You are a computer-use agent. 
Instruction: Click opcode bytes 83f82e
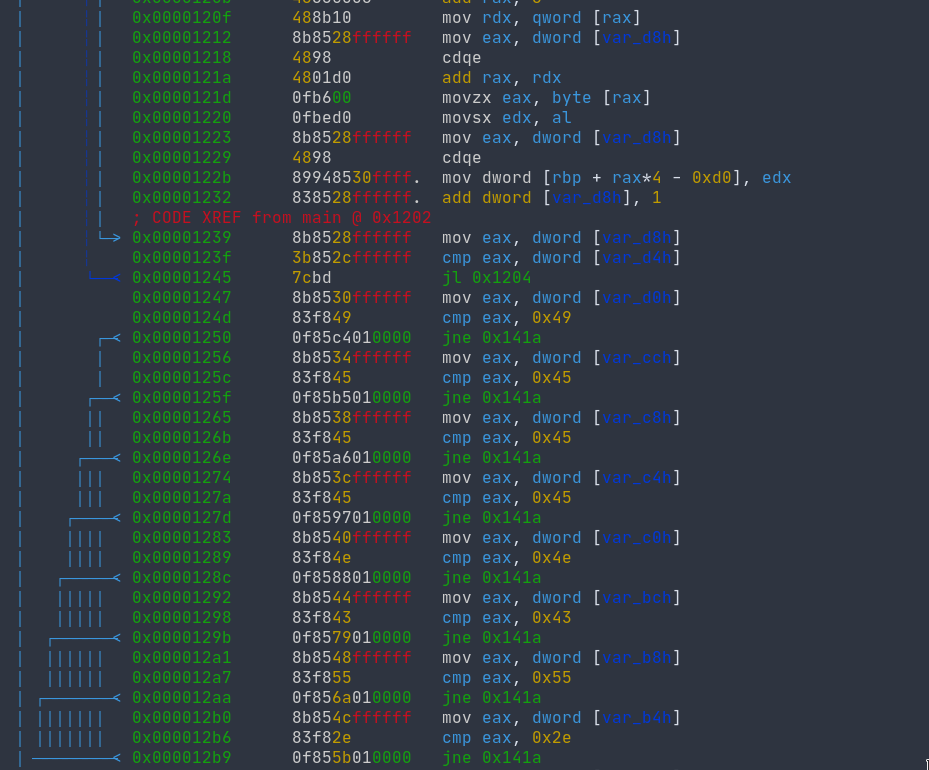322,739
